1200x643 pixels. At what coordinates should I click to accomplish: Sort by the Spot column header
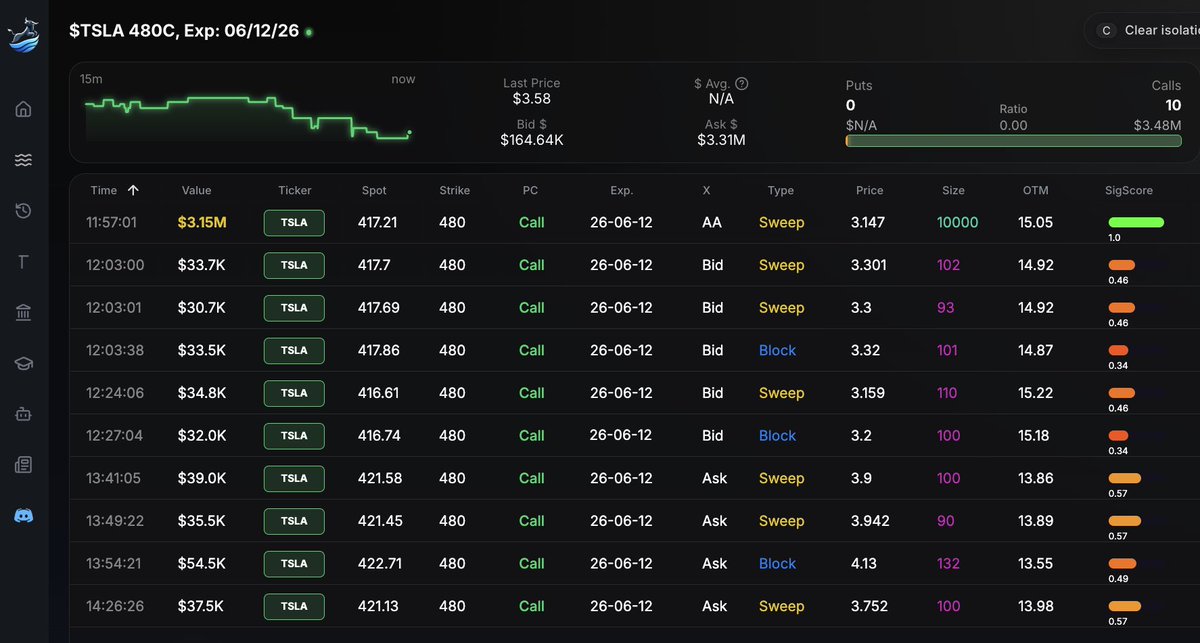click(374, 190)
